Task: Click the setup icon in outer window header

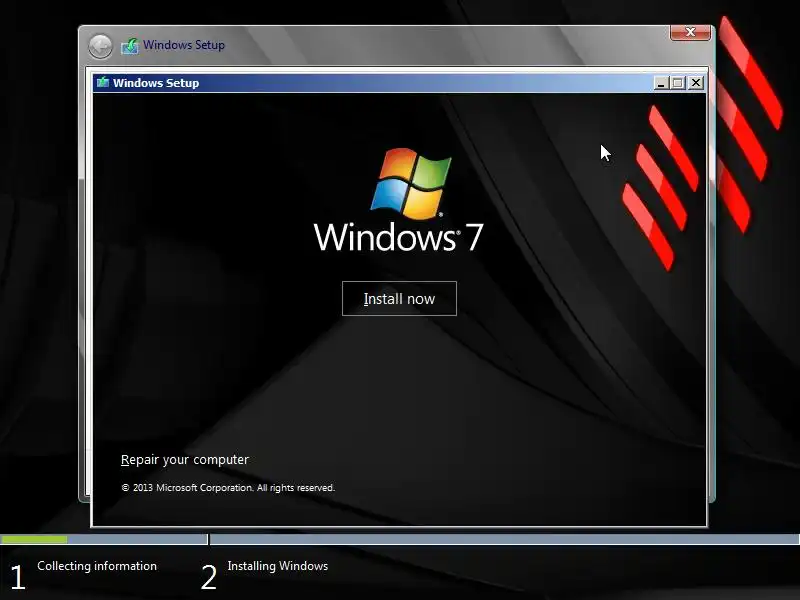Action: click(x=130, y=46)
